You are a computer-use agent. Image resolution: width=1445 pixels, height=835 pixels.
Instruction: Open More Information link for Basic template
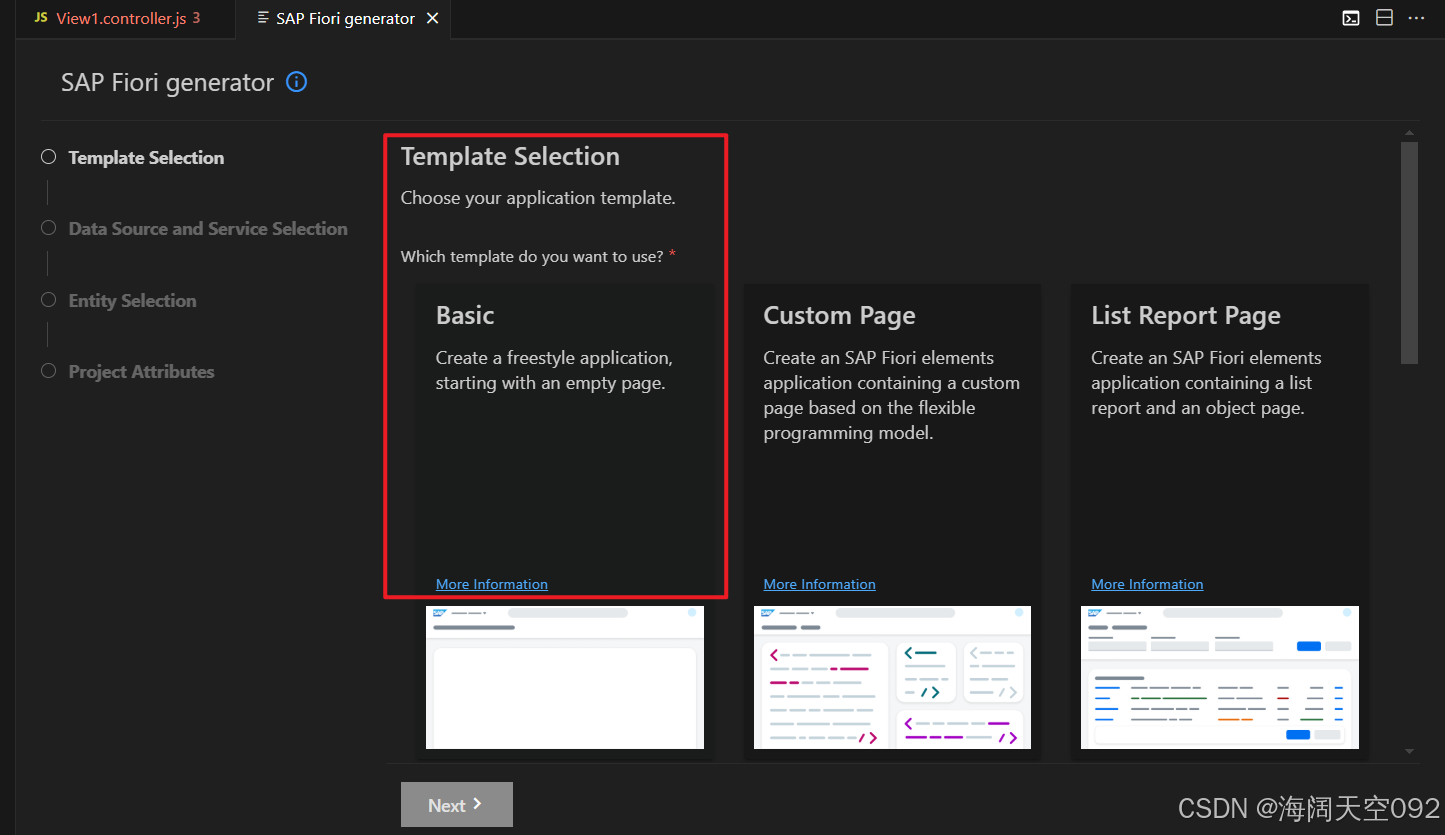tap(492, 584)
